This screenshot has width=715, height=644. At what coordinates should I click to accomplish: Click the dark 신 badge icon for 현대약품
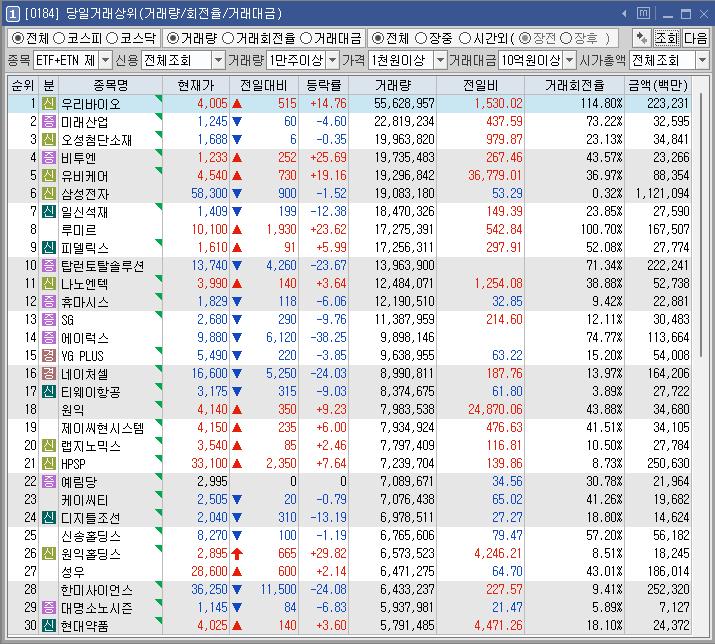pos(49,625)
